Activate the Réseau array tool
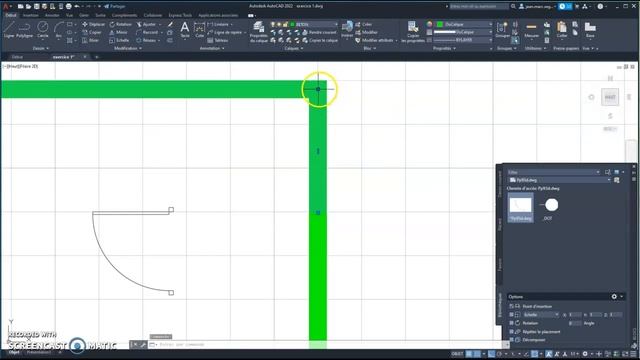640x360 pixels. click(146, 40)
